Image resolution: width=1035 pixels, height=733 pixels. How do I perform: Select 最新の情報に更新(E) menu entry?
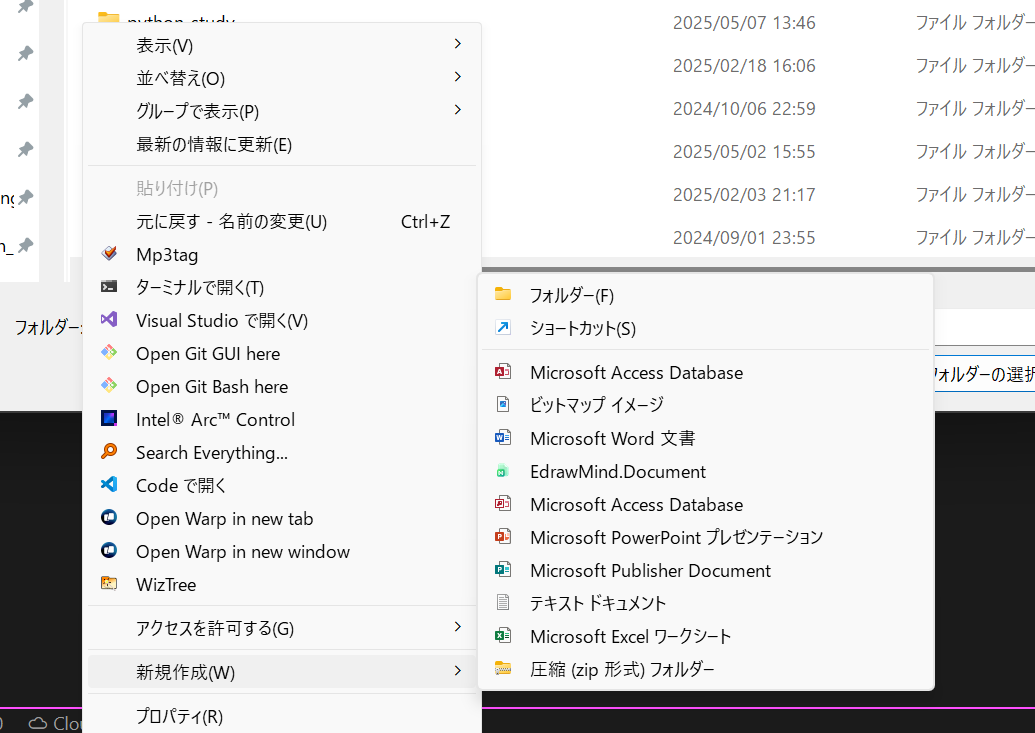(282, 145)
